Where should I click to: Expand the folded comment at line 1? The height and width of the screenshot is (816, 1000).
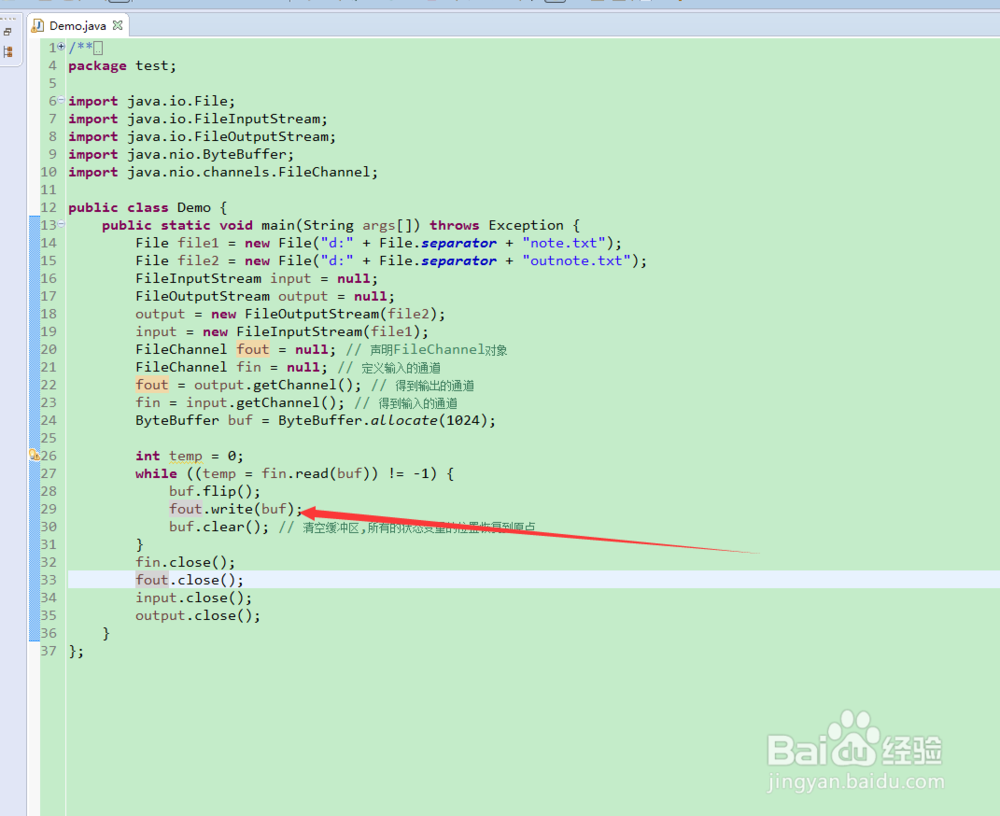point(61,47)
